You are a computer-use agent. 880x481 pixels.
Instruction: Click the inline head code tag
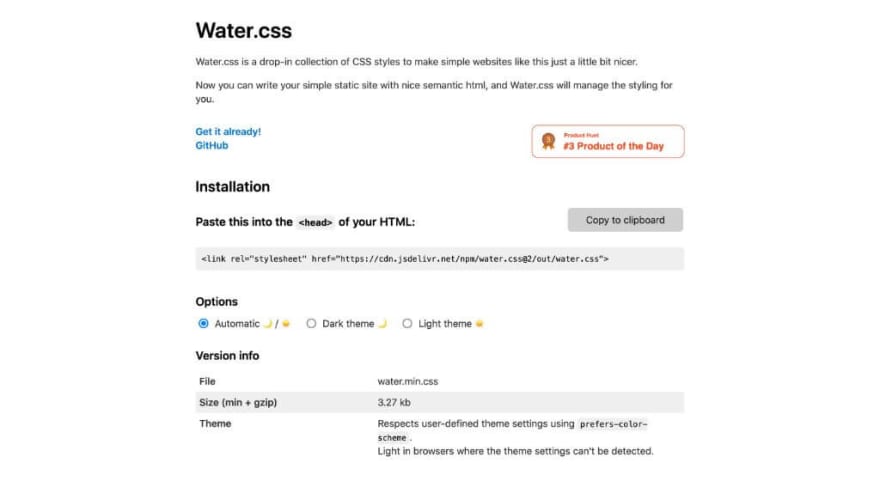315,222
